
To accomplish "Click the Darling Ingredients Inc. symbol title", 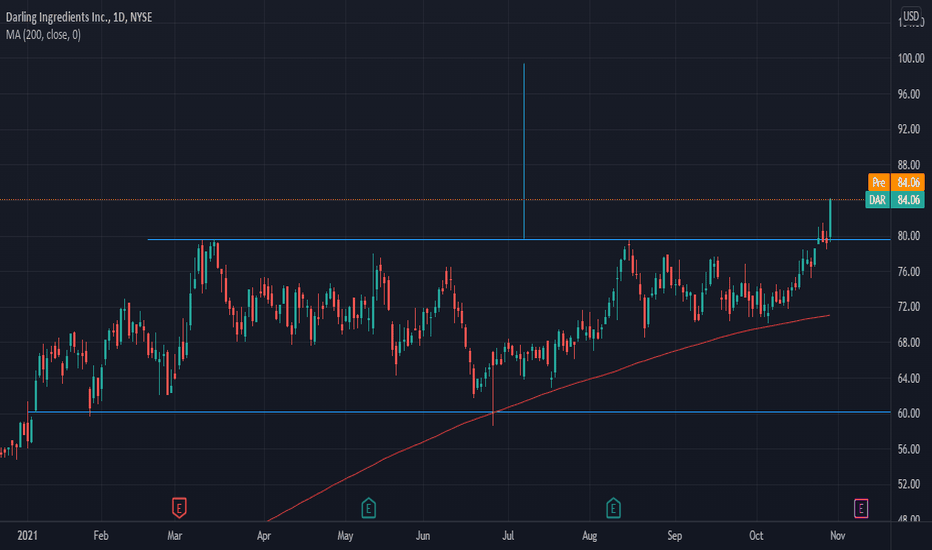I will pos(79,17).
